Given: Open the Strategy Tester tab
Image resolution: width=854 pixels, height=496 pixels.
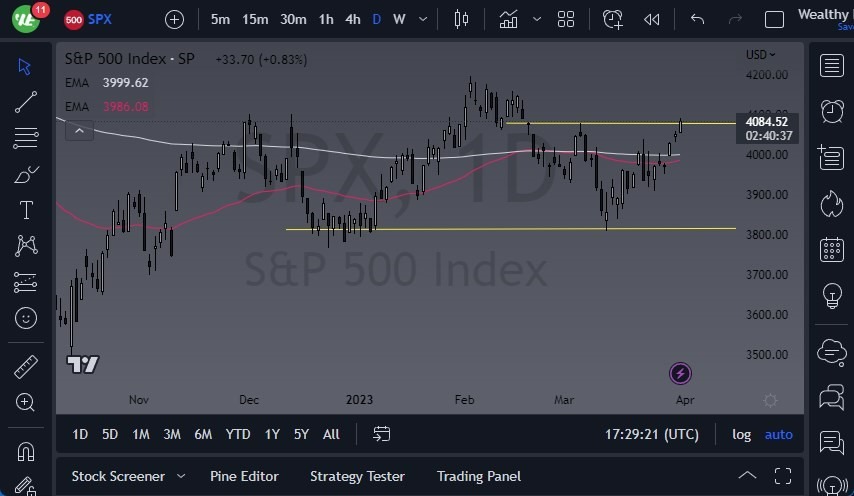Looking at the screenshot, I should click(x=357, y=476).
